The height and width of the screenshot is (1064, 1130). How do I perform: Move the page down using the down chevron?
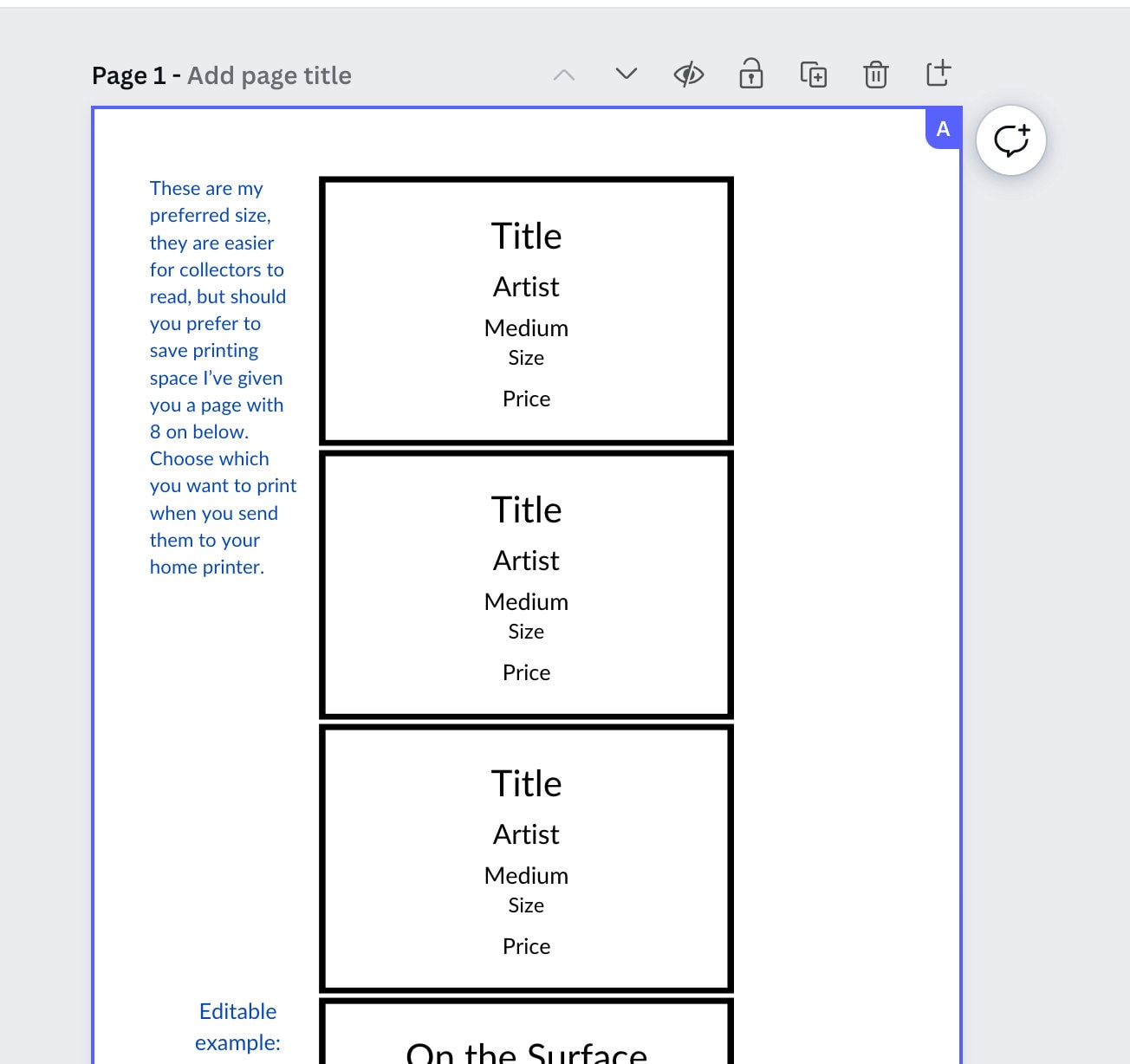pos(626,75)
